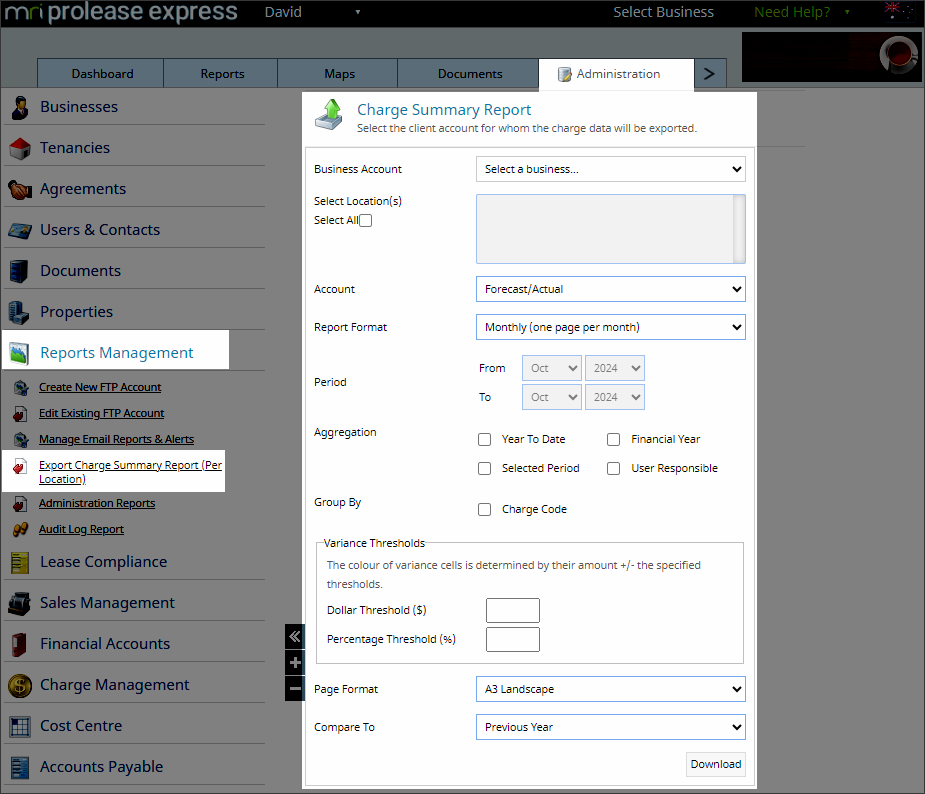
Task: Click the plus zoom icon
Action: pos(295,662)
